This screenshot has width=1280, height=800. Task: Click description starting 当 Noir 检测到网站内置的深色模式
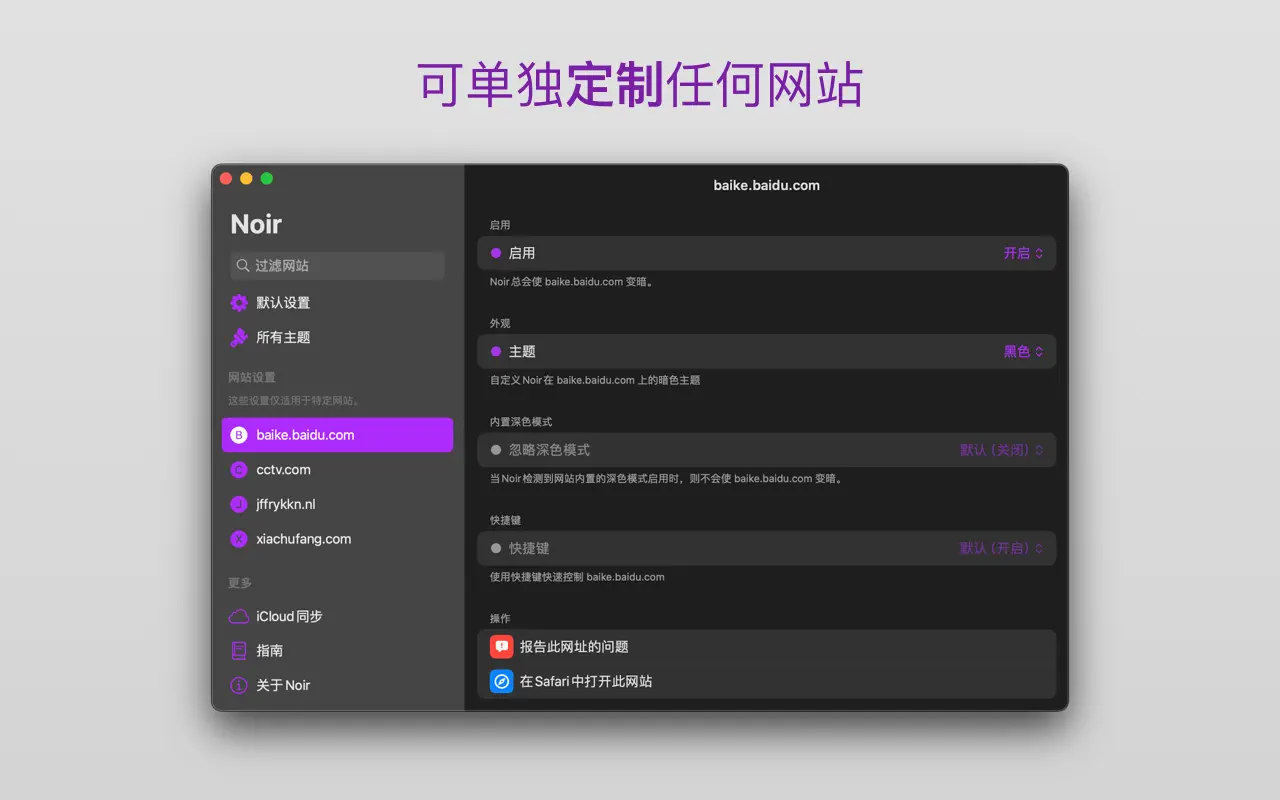point(667,479)
